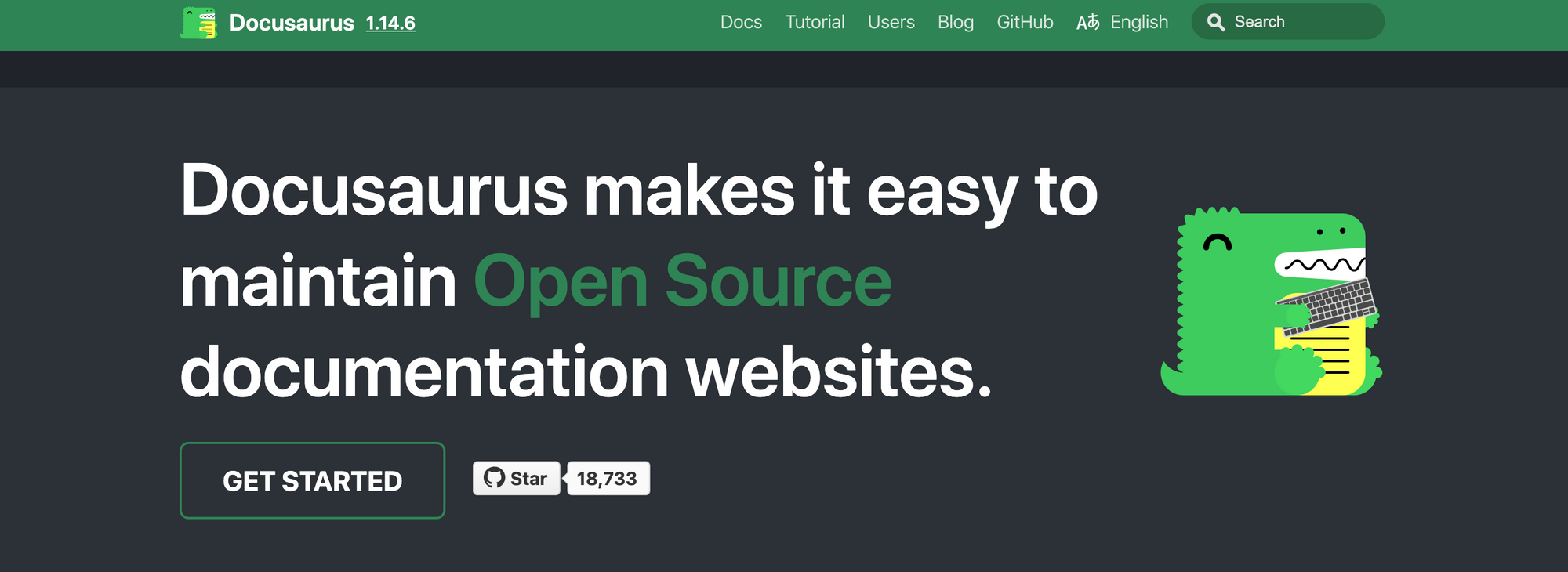Image resolution: width=1568 pixels, height=572 pixels.
Task: Click the GitHub Star button
Action: [516, 478]
